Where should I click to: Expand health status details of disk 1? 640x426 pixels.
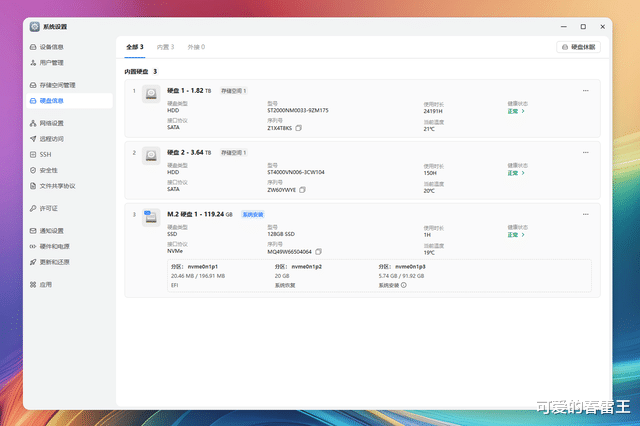(x=516, y=111)
